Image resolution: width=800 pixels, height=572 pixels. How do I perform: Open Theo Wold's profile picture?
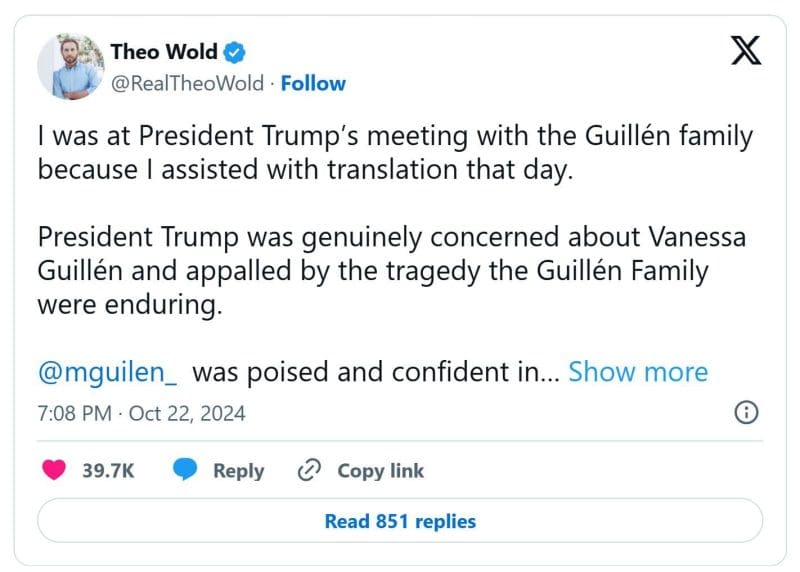[x=70, y=66]
